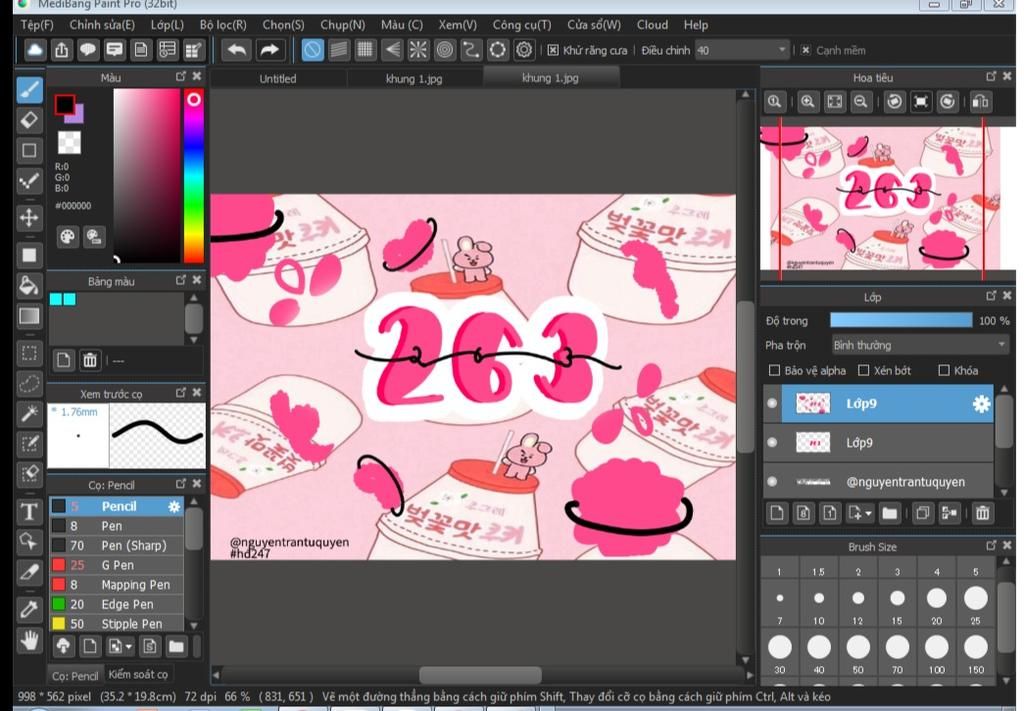Choose the Lasso selection tool

29,383
